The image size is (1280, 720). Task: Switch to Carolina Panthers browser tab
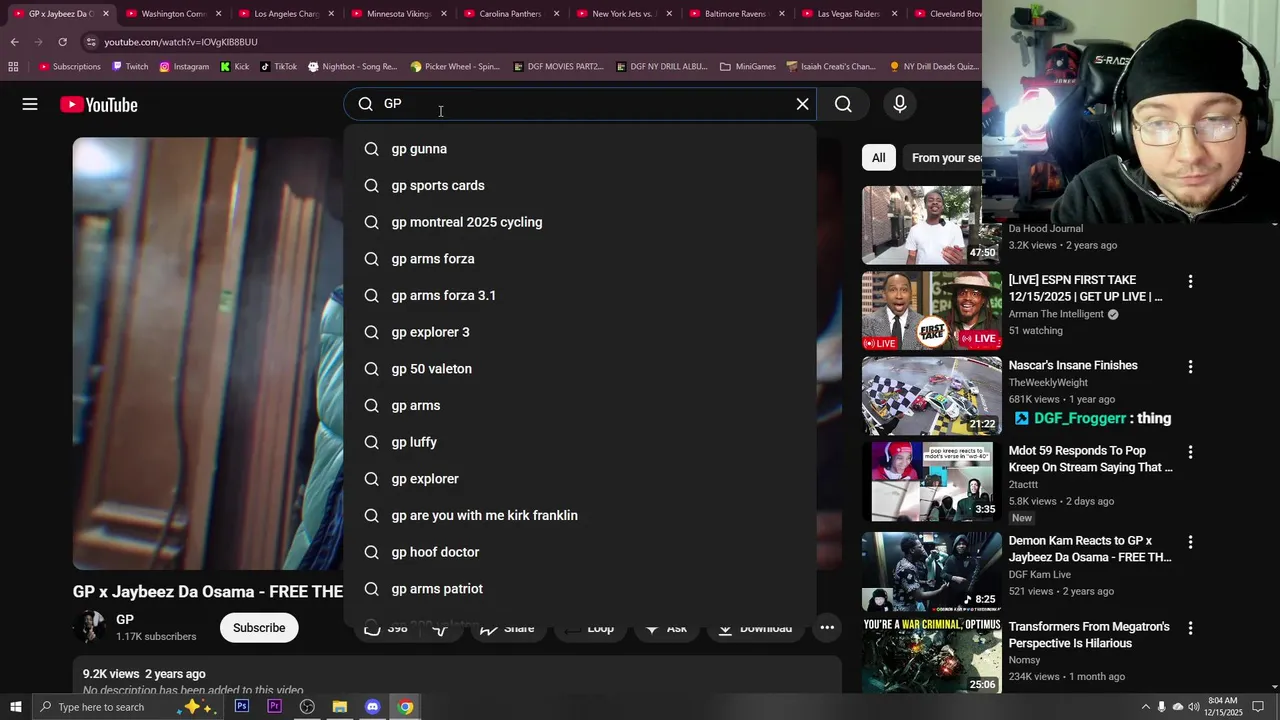pyautogui.click(x=510, y=14)
